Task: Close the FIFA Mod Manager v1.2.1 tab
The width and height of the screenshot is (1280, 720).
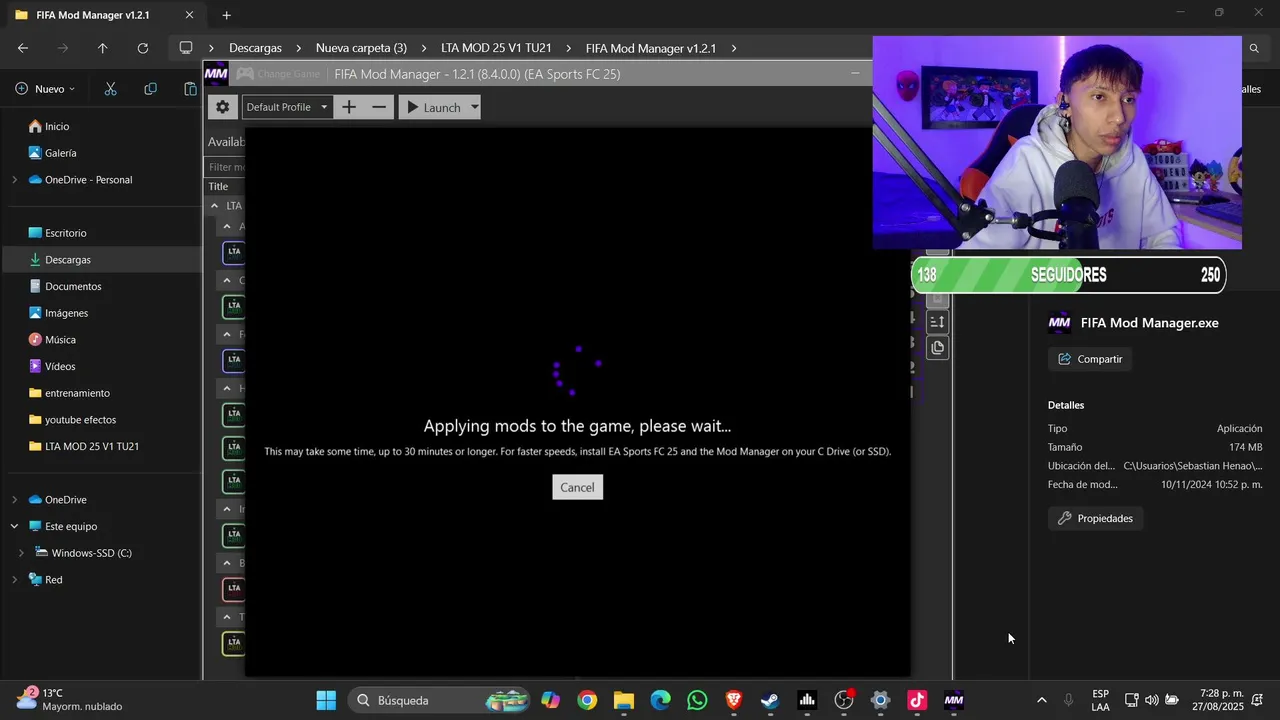Action: coord(189,15)
